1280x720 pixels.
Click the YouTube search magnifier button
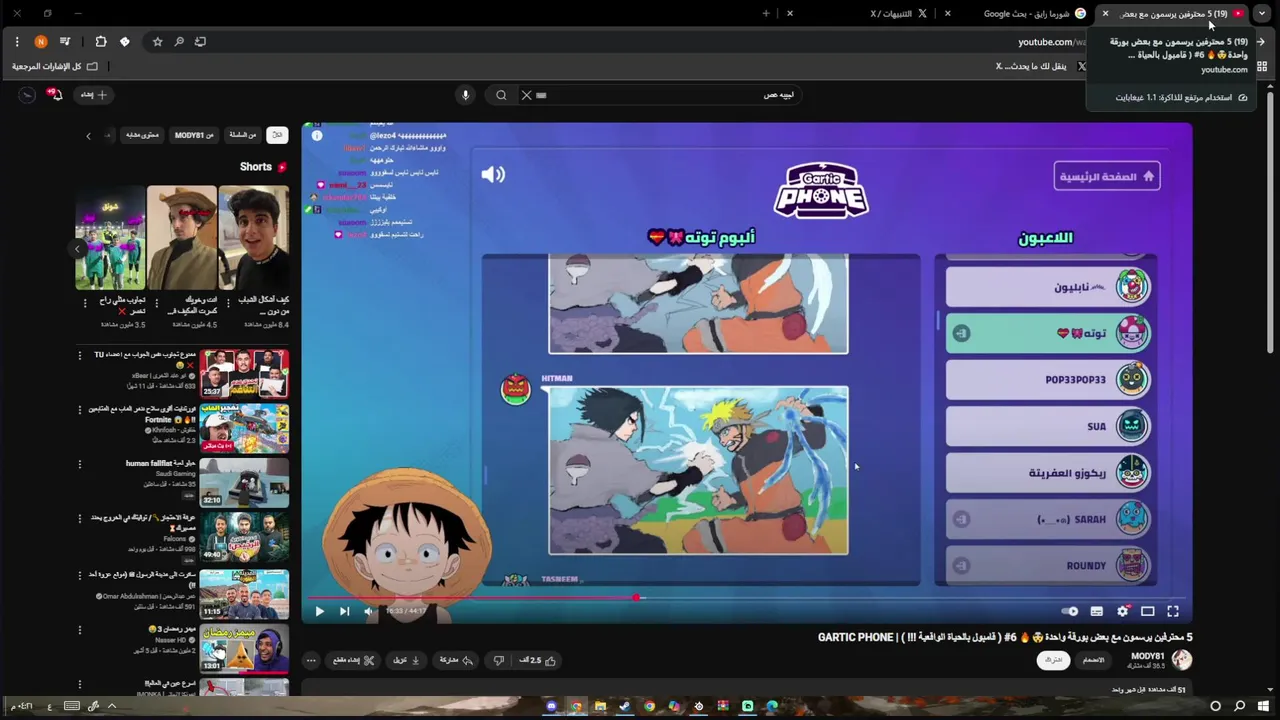pyautogui.click(x=501, y=95)
